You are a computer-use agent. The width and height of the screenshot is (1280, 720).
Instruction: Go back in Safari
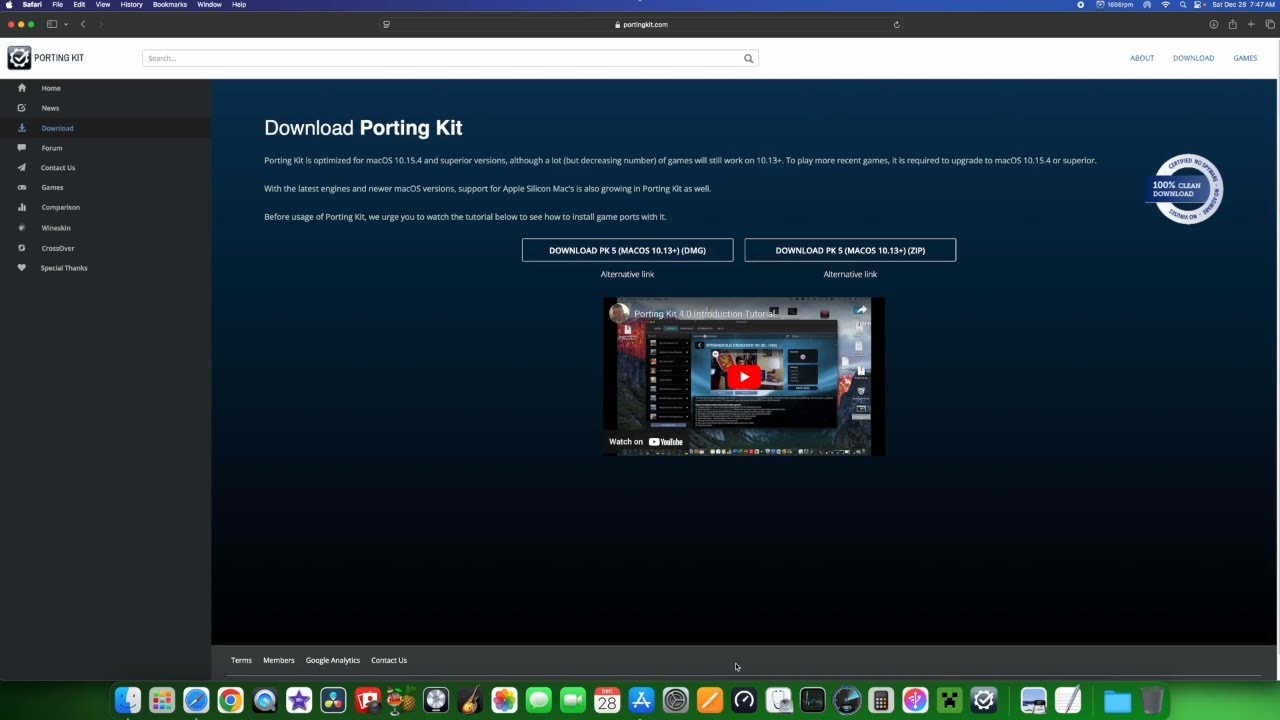(83, 24)
